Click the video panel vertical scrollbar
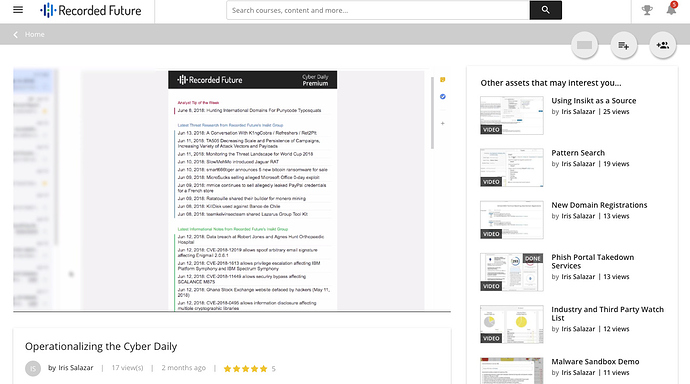The width and height of the screenshot is (690, 384). [x=432, y=113]
